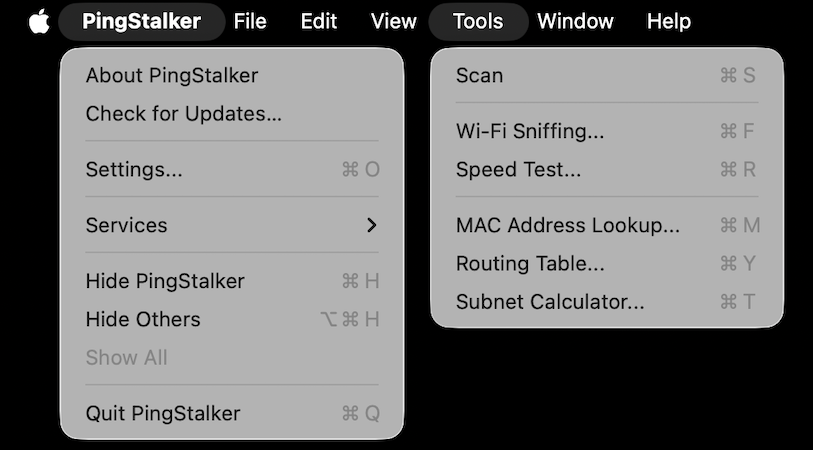
Task: Run the Speed Test
Action: pyautogui.click(x=518, y=169)
